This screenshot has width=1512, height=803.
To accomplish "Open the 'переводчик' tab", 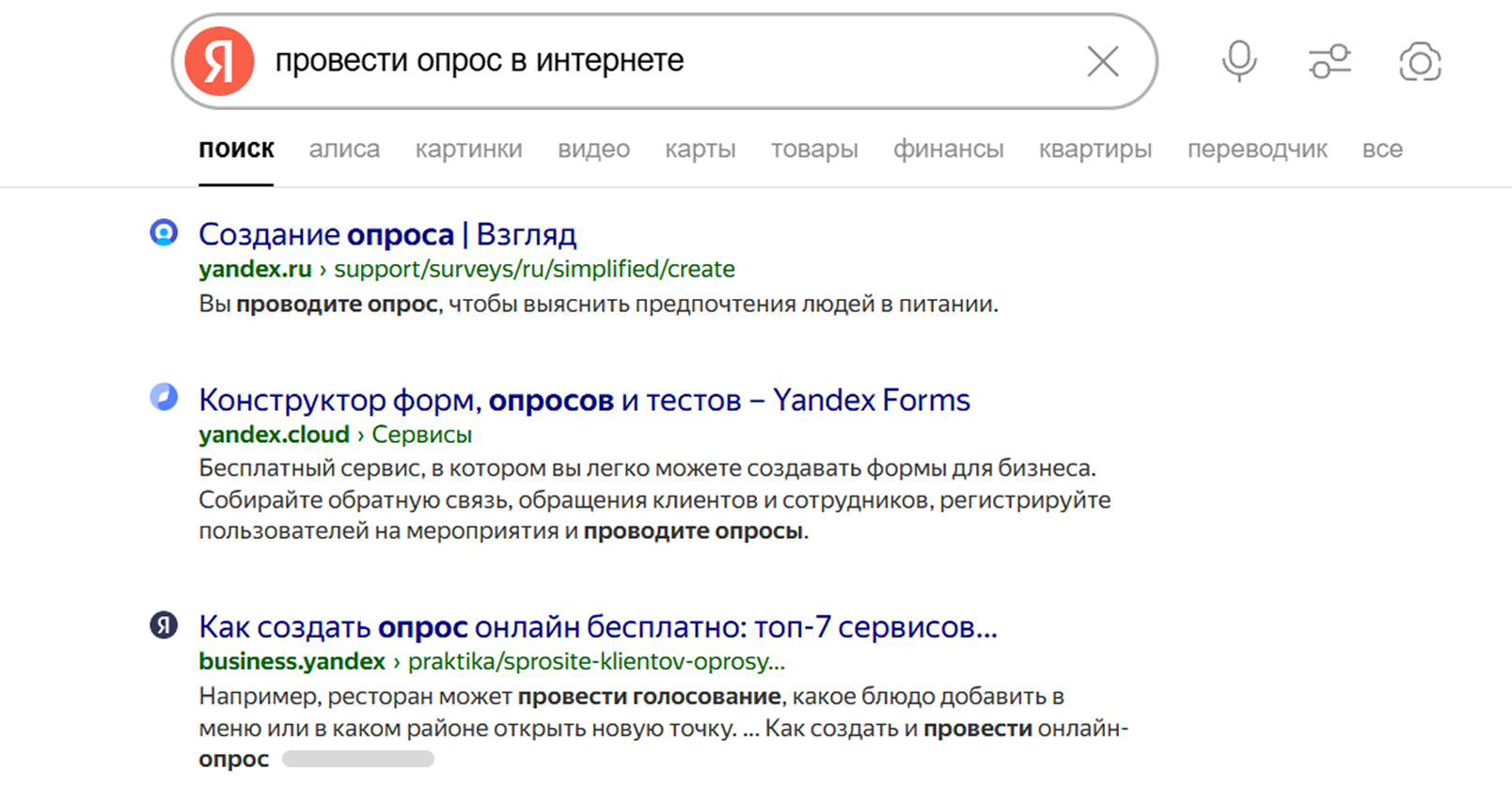I will pyautogui.click(x=1256, y=149).
